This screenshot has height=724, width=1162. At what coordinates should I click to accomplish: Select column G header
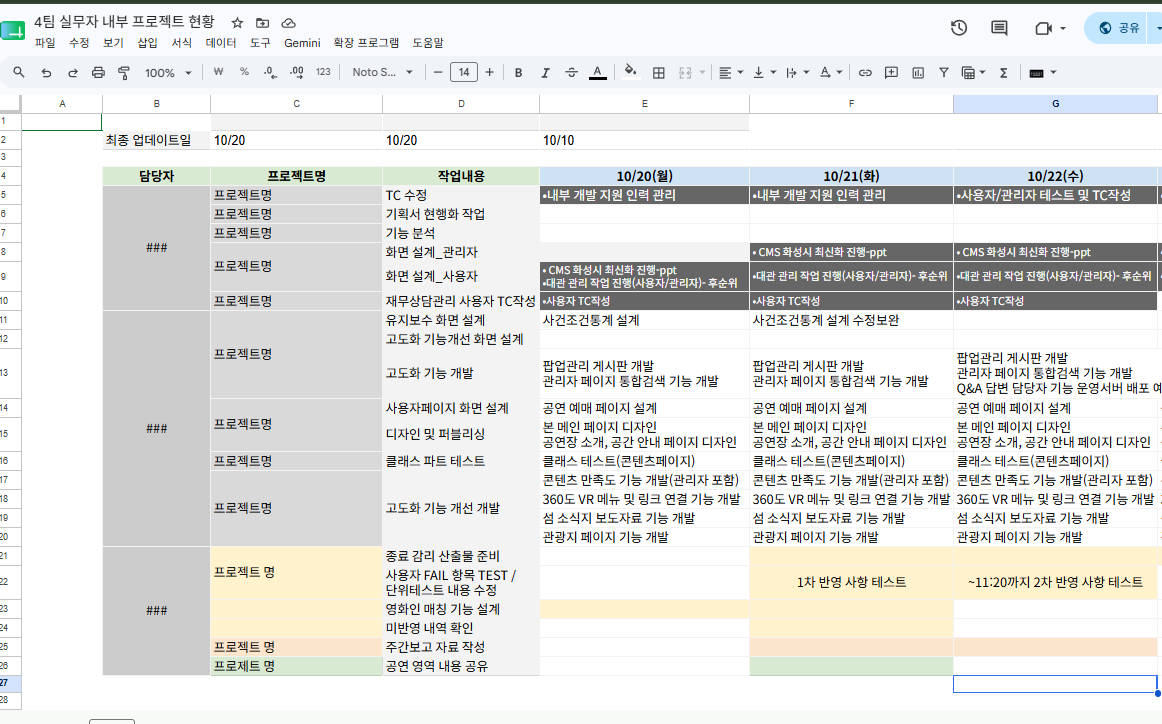(1055, 104)
